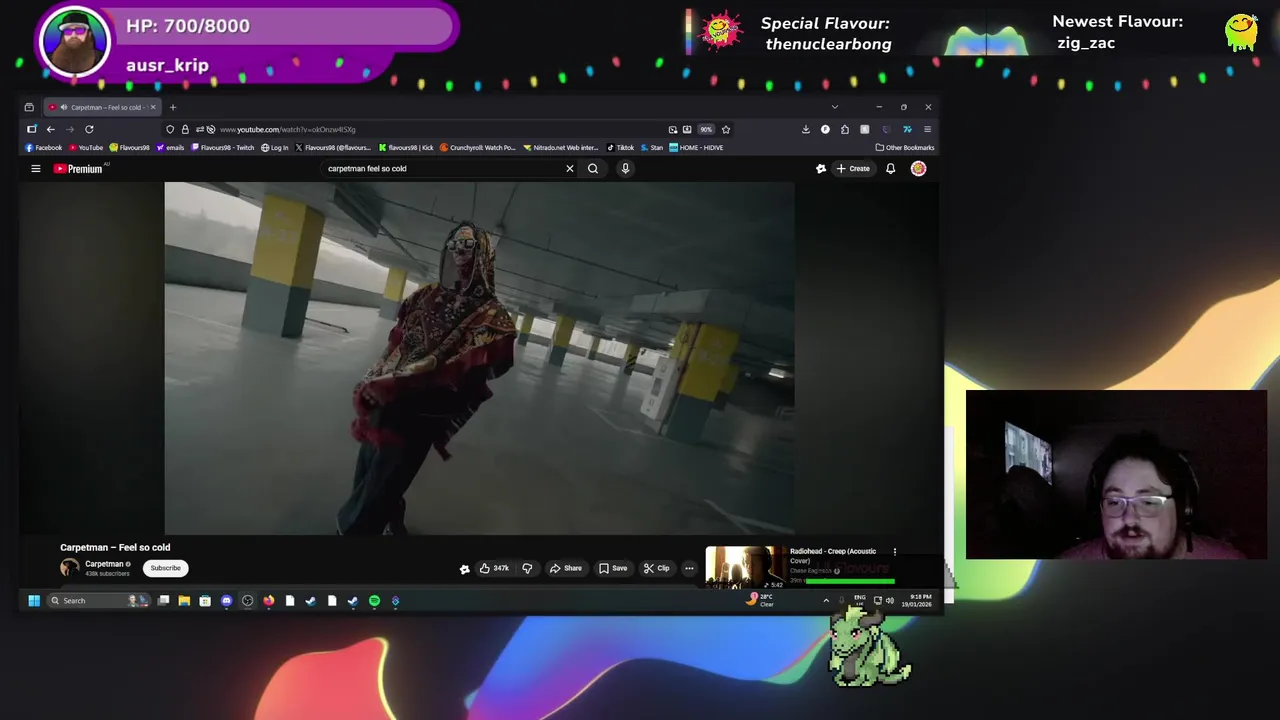Click the Carpetman video player
Screen dimensions: 1280x720
click(479, 358)
